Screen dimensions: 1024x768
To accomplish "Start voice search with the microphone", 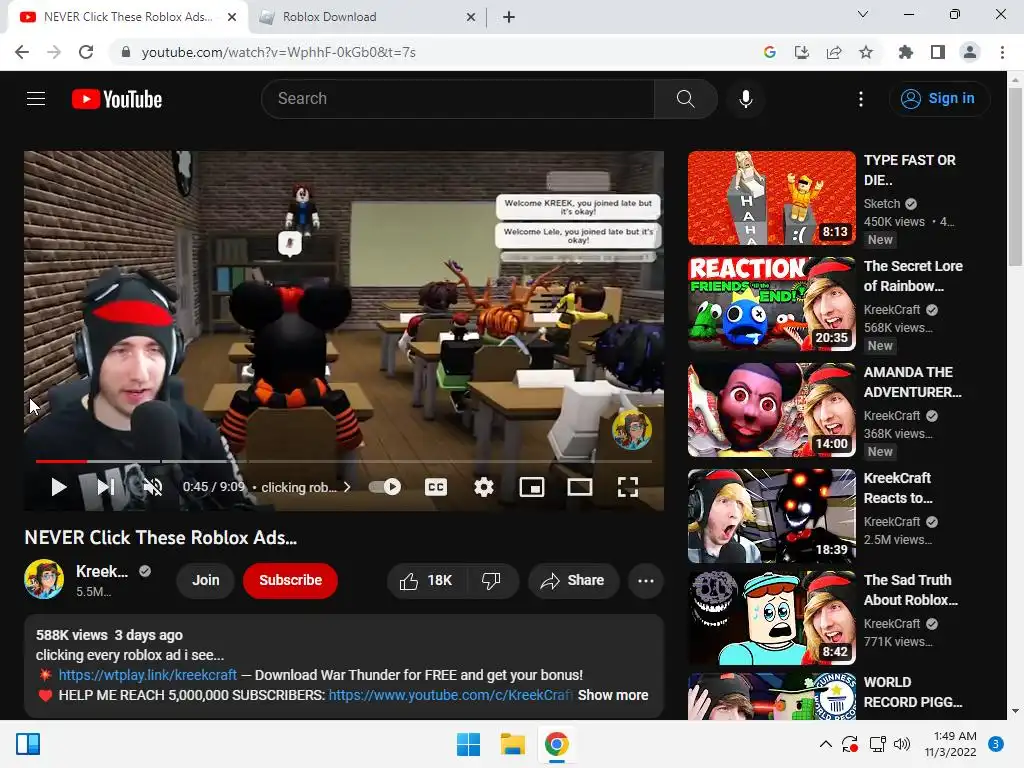I will click(746, 99).
